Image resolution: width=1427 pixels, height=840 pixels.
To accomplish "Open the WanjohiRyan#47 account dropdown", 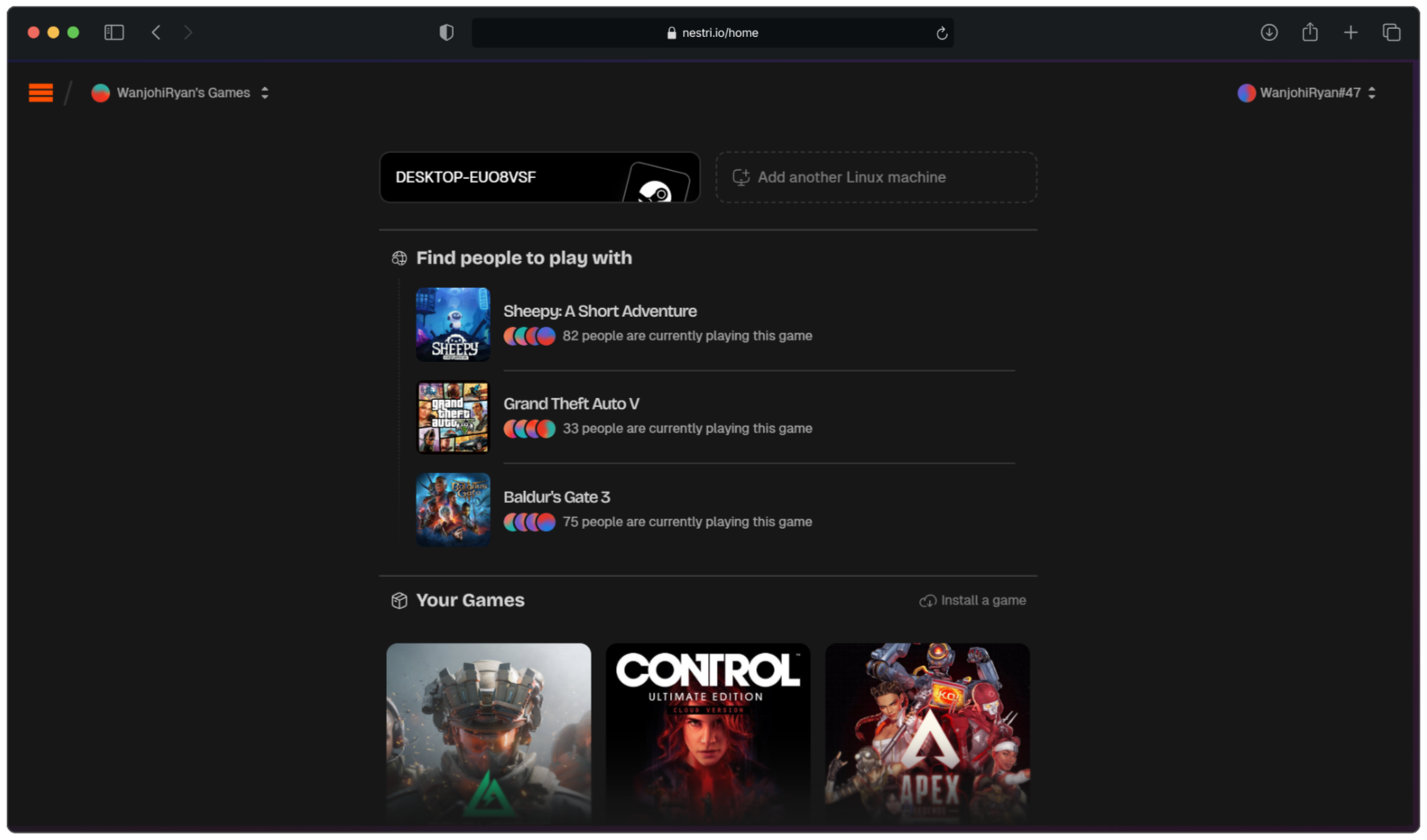I will 1306,93.
